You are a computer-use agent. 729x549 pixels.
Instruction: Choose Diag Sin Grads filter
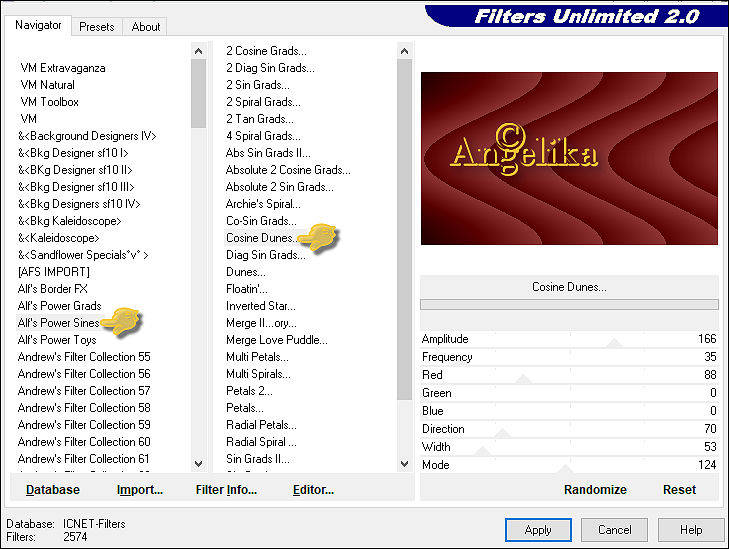point(265,255)
